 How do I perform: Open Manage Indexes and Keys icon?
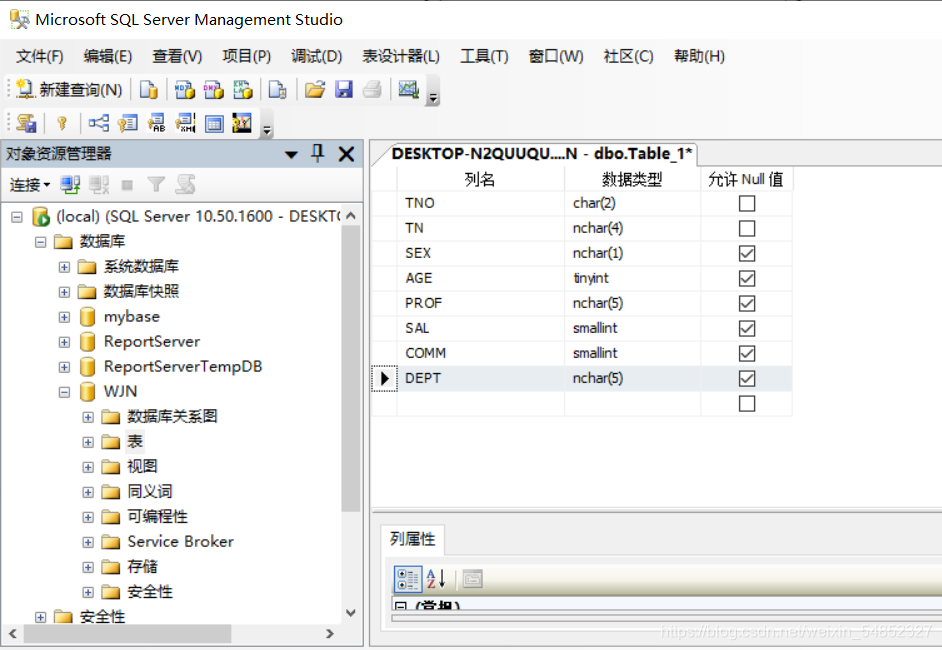pyautogui.click(x=127, y=123)
